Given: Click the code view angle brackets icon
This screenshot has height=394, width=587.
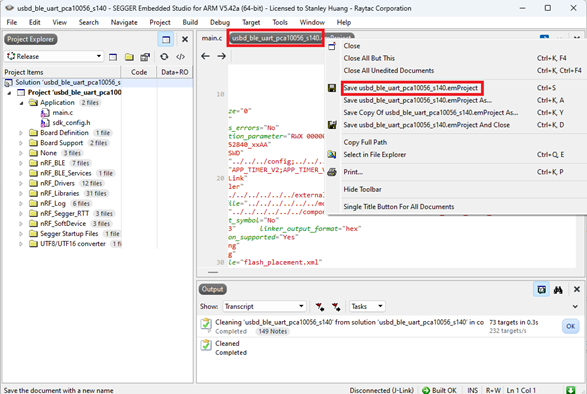Looking at the screenshot, I should (180, 57).
